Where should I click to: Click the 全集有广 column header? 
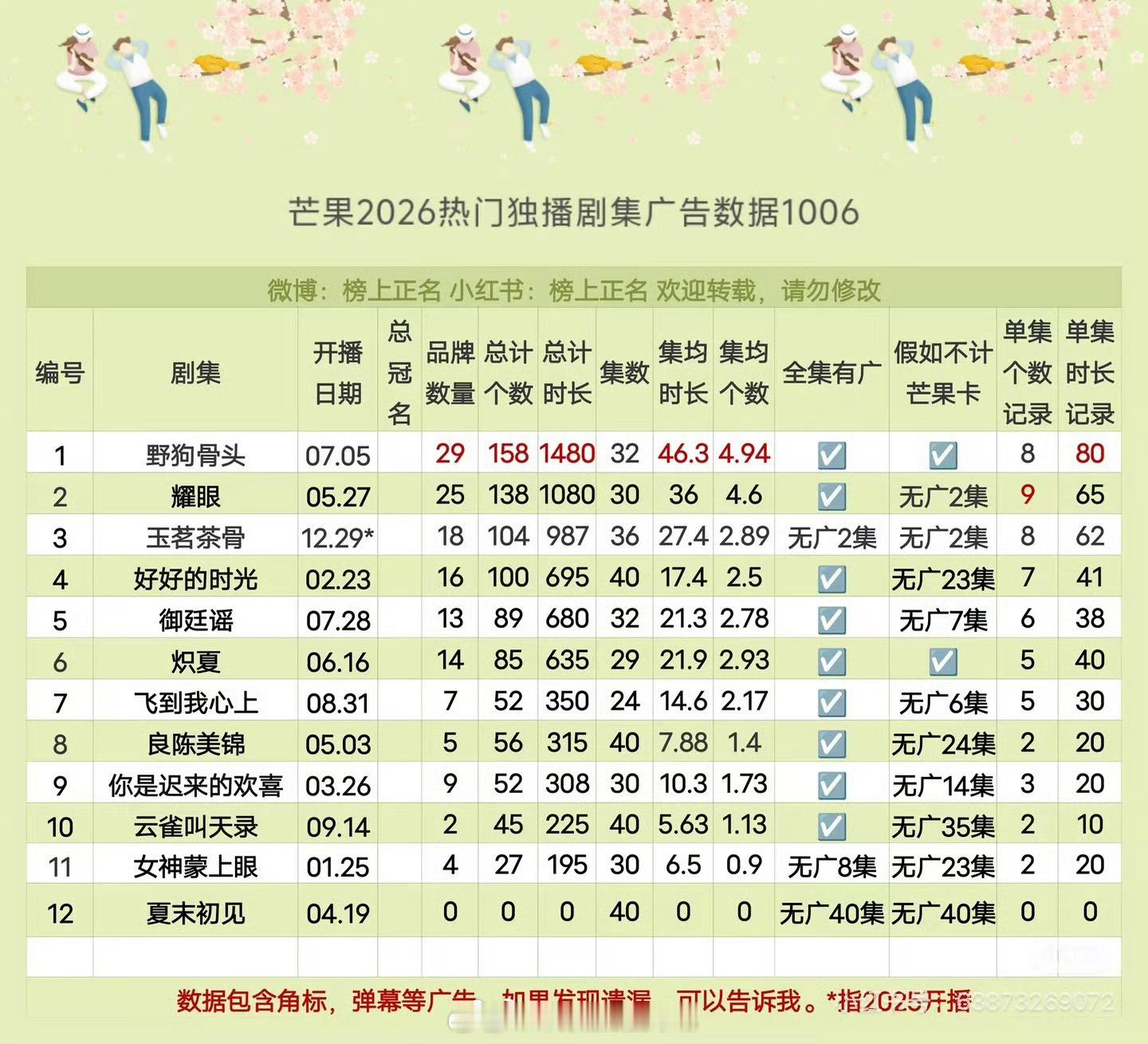[x=832, y=372]
